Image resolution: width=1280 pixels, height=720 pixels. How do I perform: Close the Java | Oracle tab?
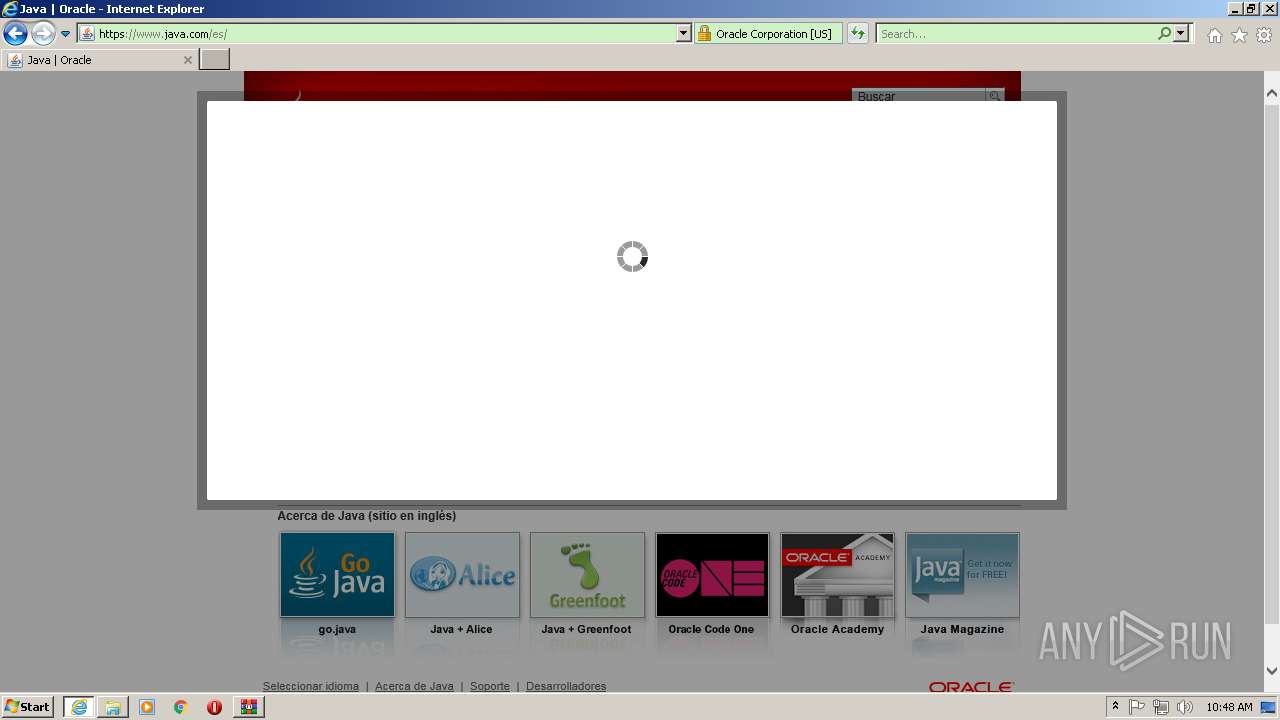coord(187,60)
